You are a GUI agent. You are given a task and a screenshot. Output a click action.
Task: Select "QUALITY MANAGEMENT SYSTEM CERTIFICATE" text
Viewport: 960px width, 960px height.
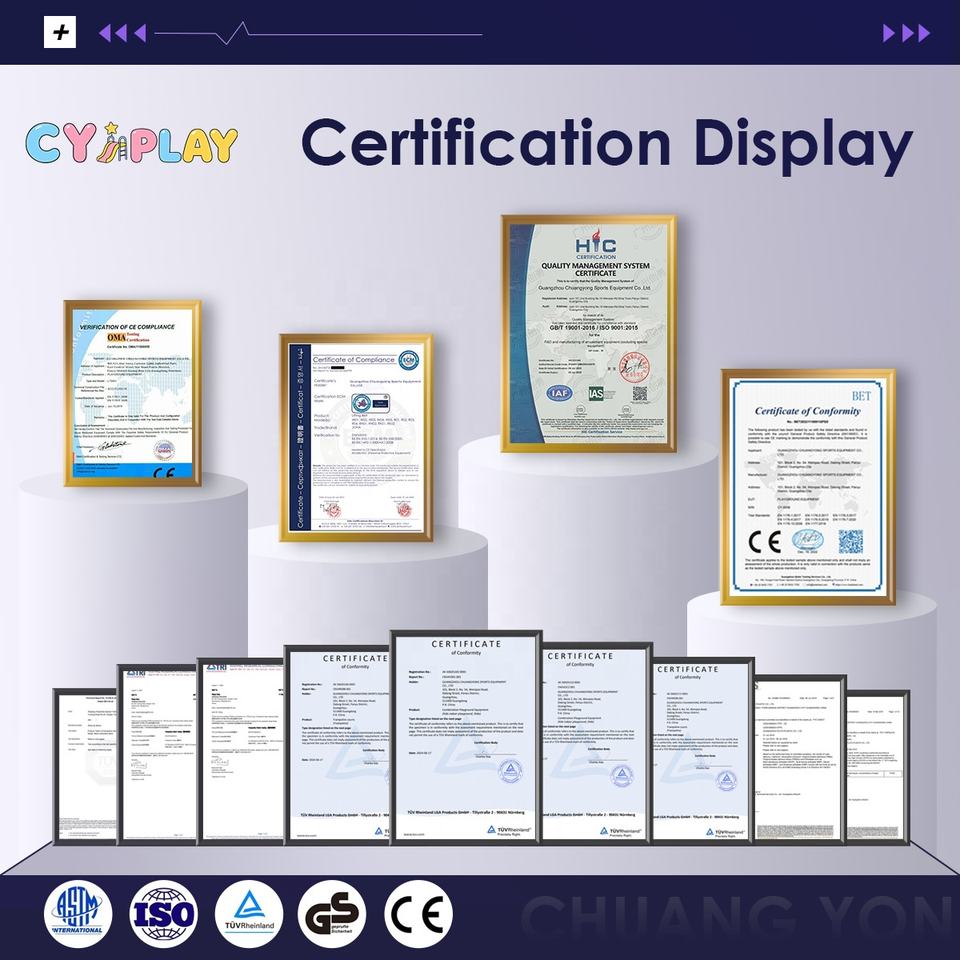595,269
